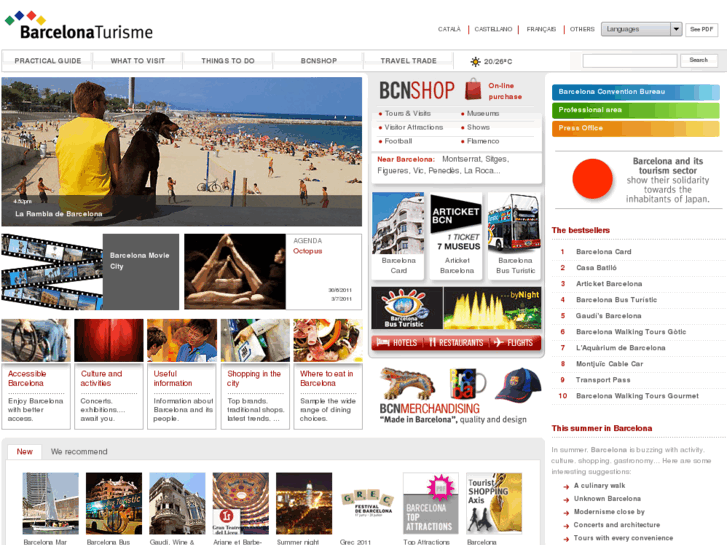The height and width of the screenshot is (545, 727).
Task: Focus the search input field
Action: (630, 61)
